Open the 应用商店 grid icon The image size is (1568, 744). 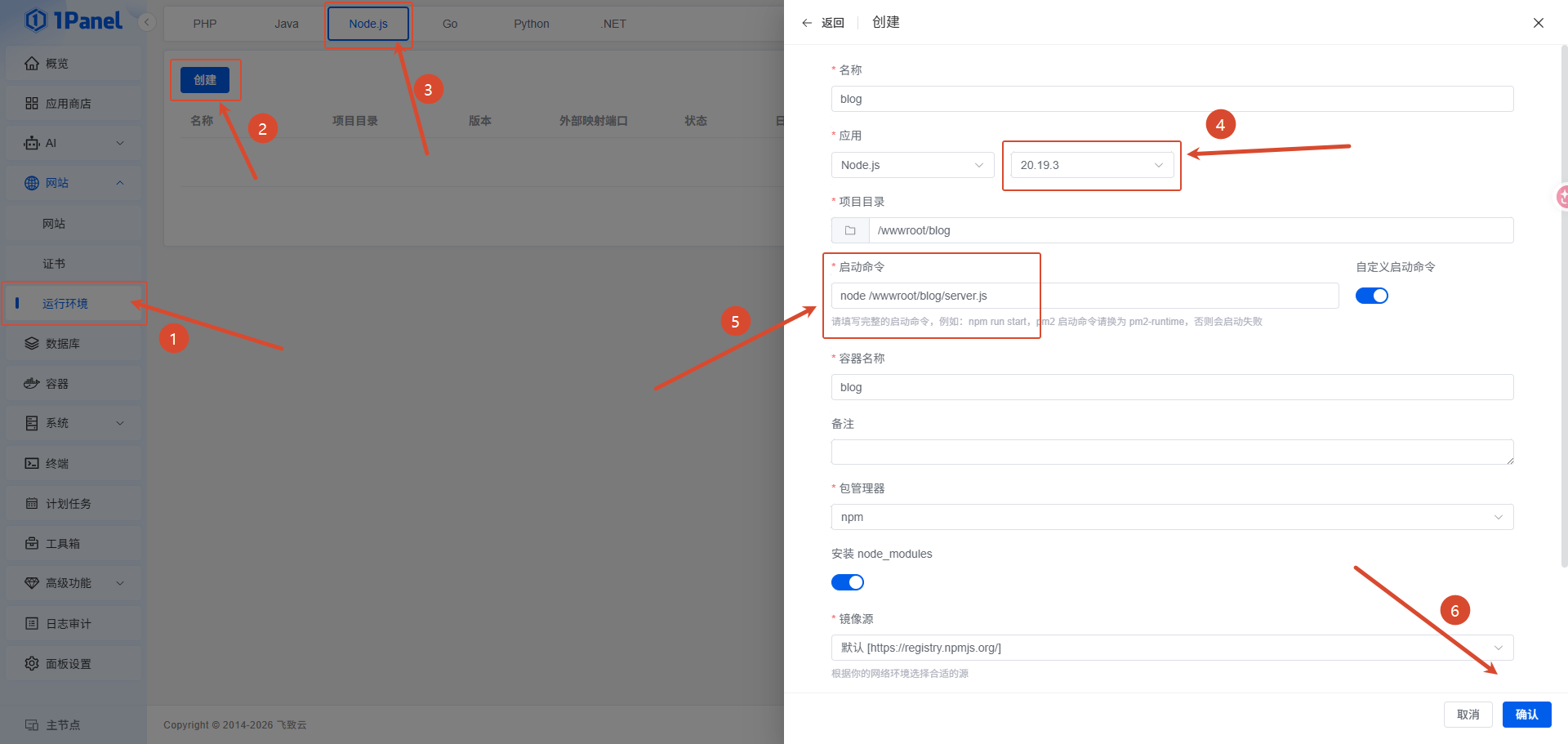tap(32, 103)
